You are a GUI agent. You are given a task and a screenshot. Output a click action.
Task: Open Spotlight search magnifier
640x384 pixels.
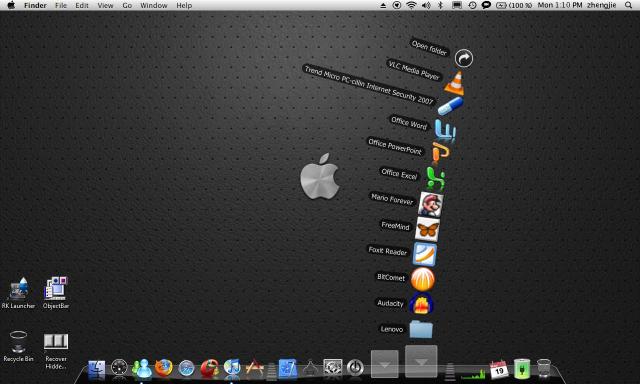(629, 5)
